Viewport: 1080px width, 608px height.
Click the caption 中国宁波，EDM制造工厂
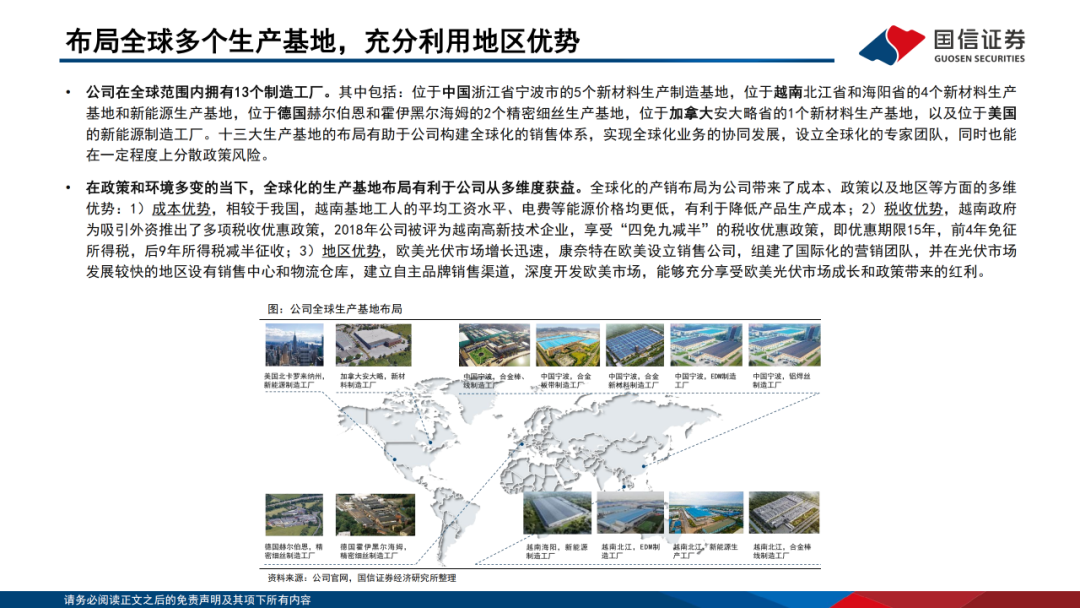click(x=705, y=381)
